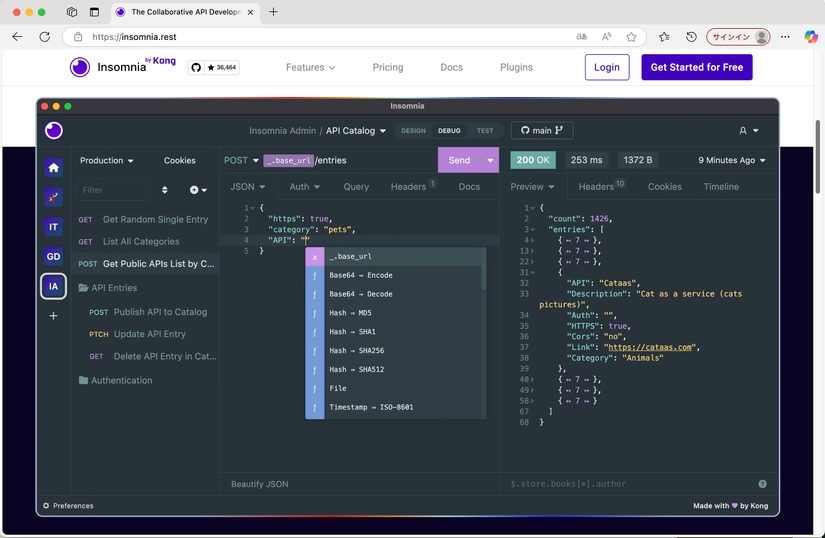Click the Insomnia logo in the site header

[123, 67]
